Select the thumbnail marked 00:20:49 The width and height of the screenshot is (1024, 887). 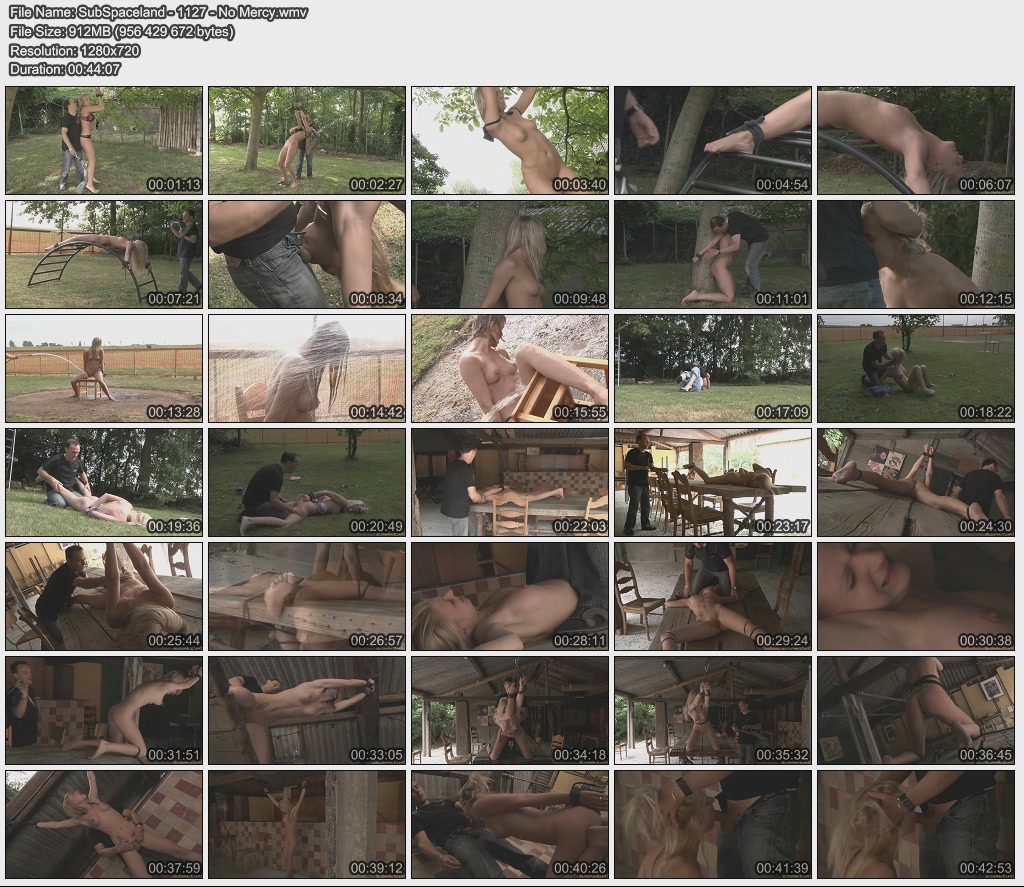[307, 482]
